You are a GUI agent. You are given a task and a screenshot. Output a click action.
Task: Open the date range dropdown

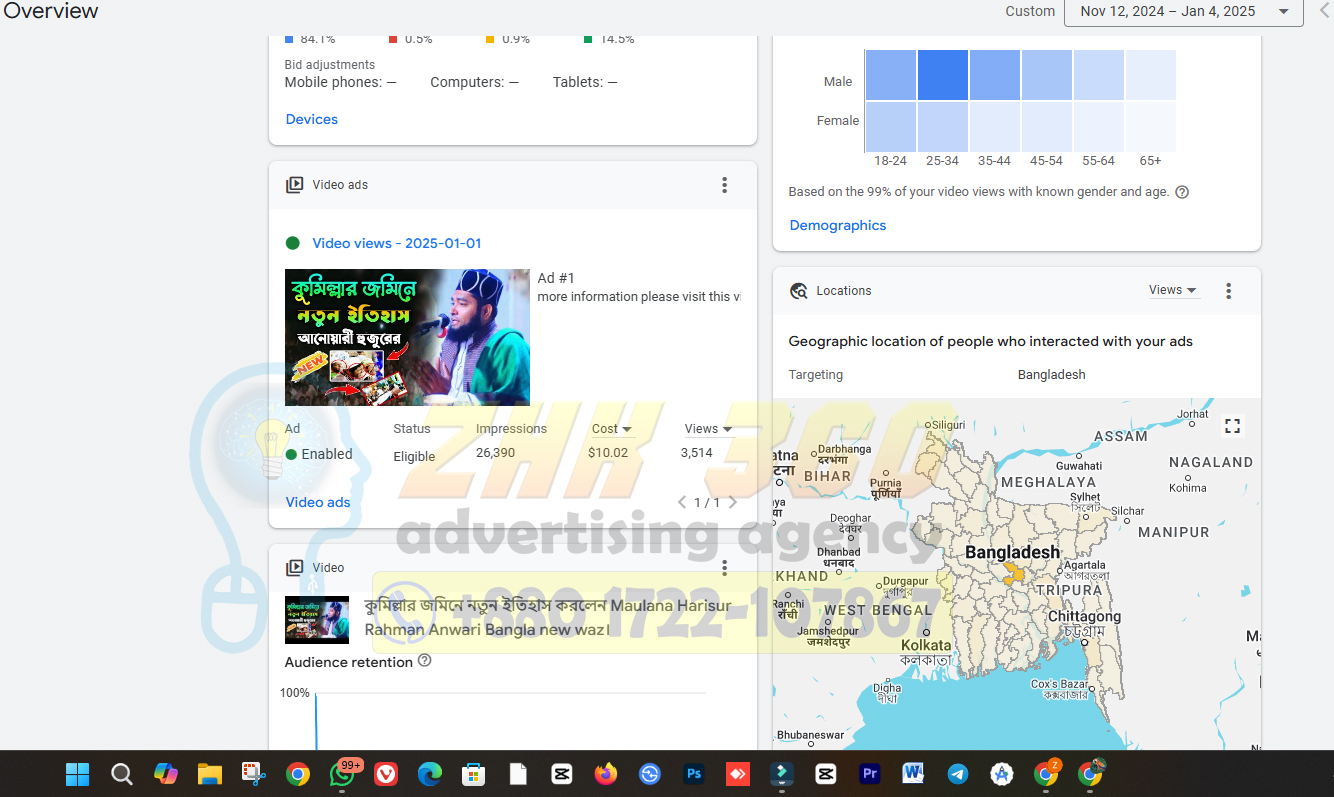pyautogui.click(x=1184, y=11)
